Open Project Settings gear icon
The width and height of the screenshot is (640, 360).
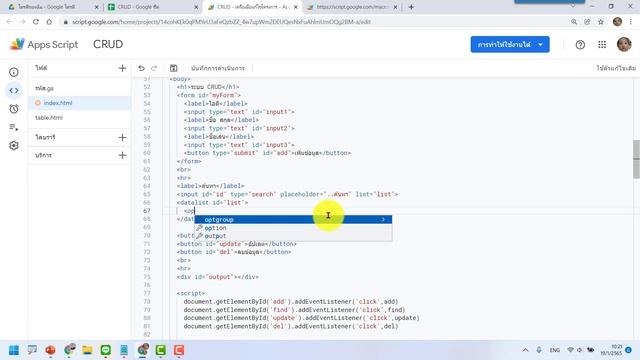pos(14,146)
